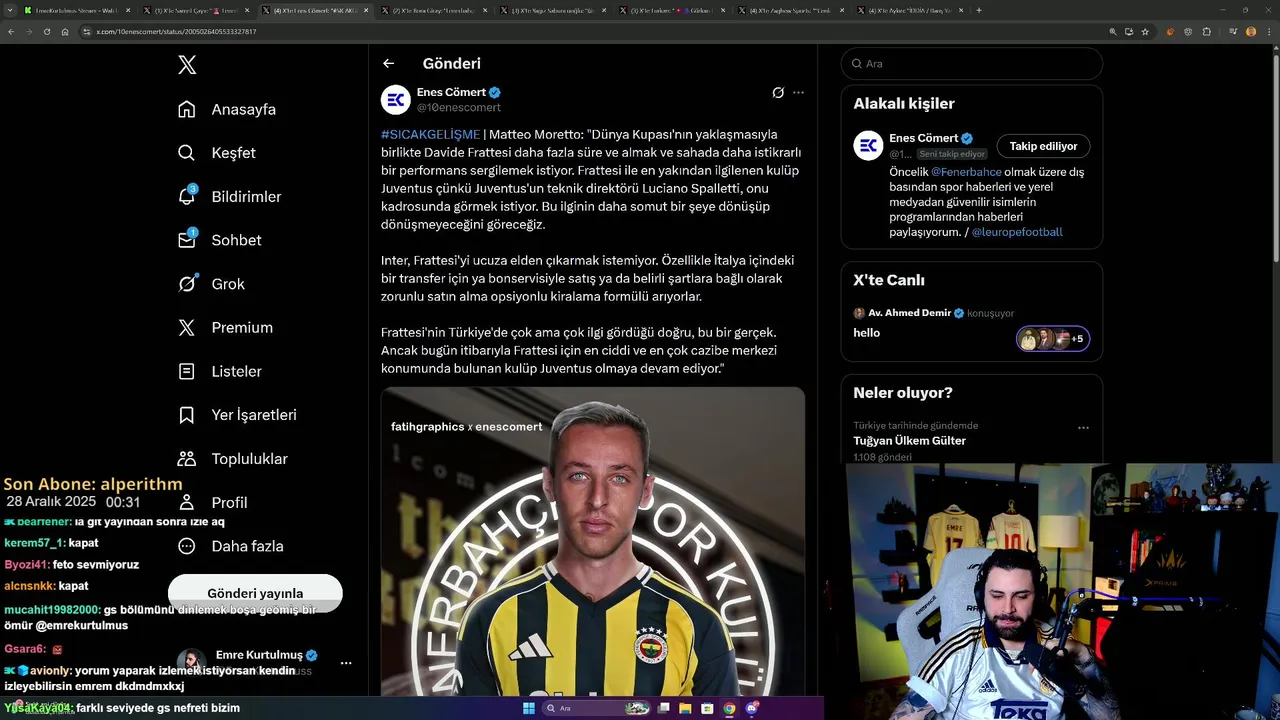
Task: Open @Fenerbahce mention link
Action: [966, 172]
